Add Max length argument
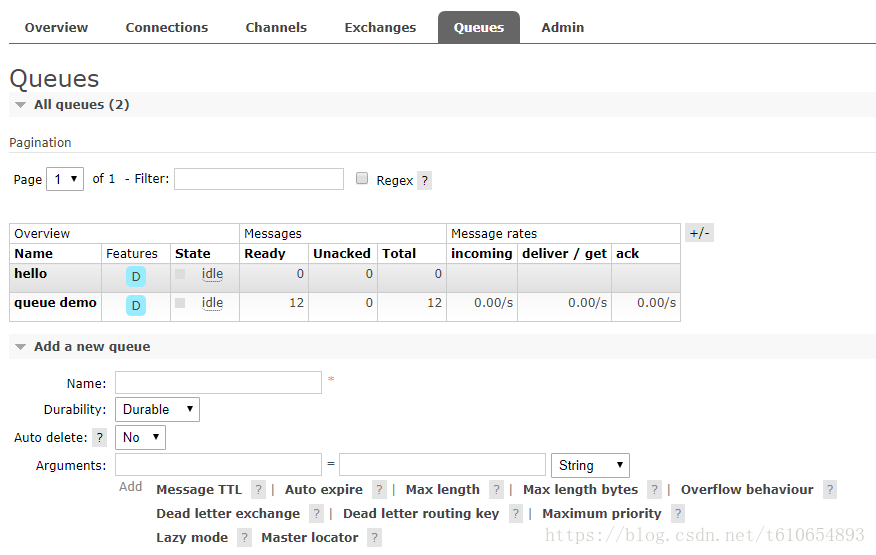This screenshot has width=876, height=555. click(x=442, y=490)
